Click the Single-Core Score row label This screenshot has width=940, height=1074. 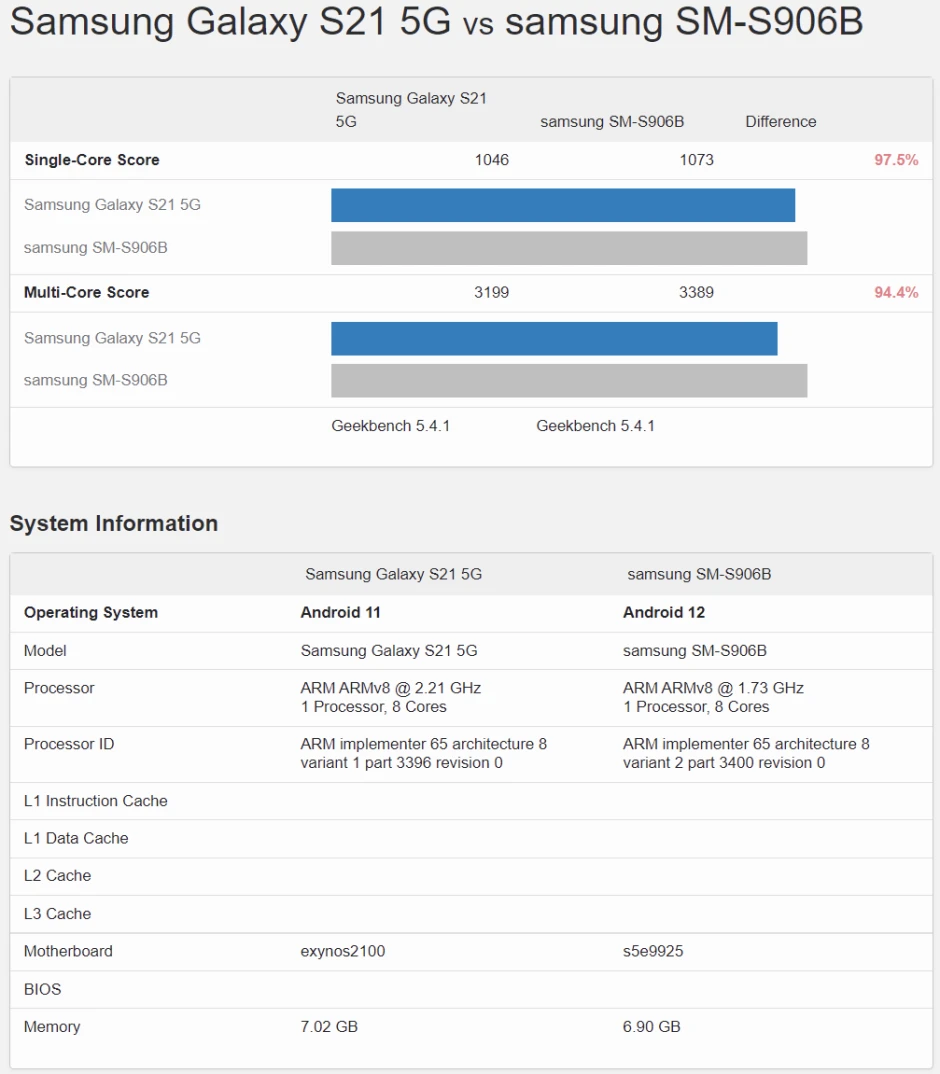click(x=92, y=160)
